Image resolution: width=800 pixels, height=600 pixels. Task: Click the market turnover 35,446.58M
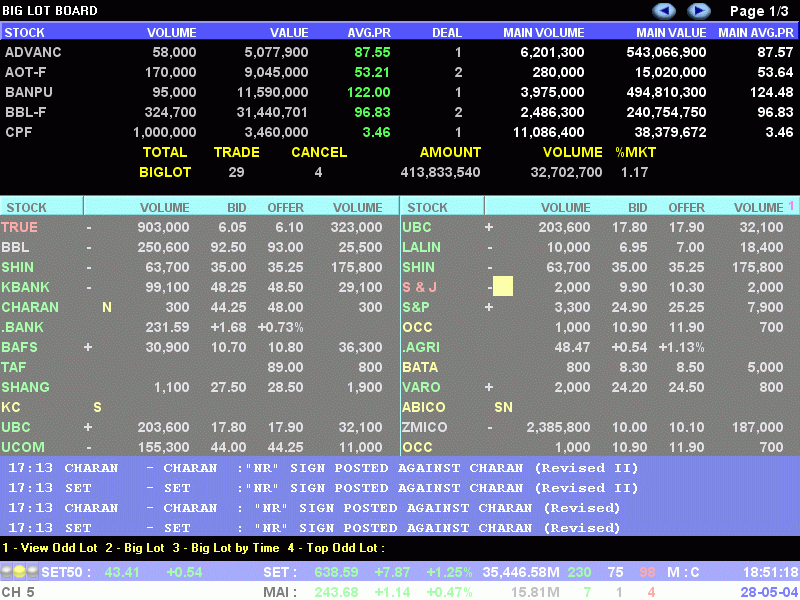[x=521, y=572]
